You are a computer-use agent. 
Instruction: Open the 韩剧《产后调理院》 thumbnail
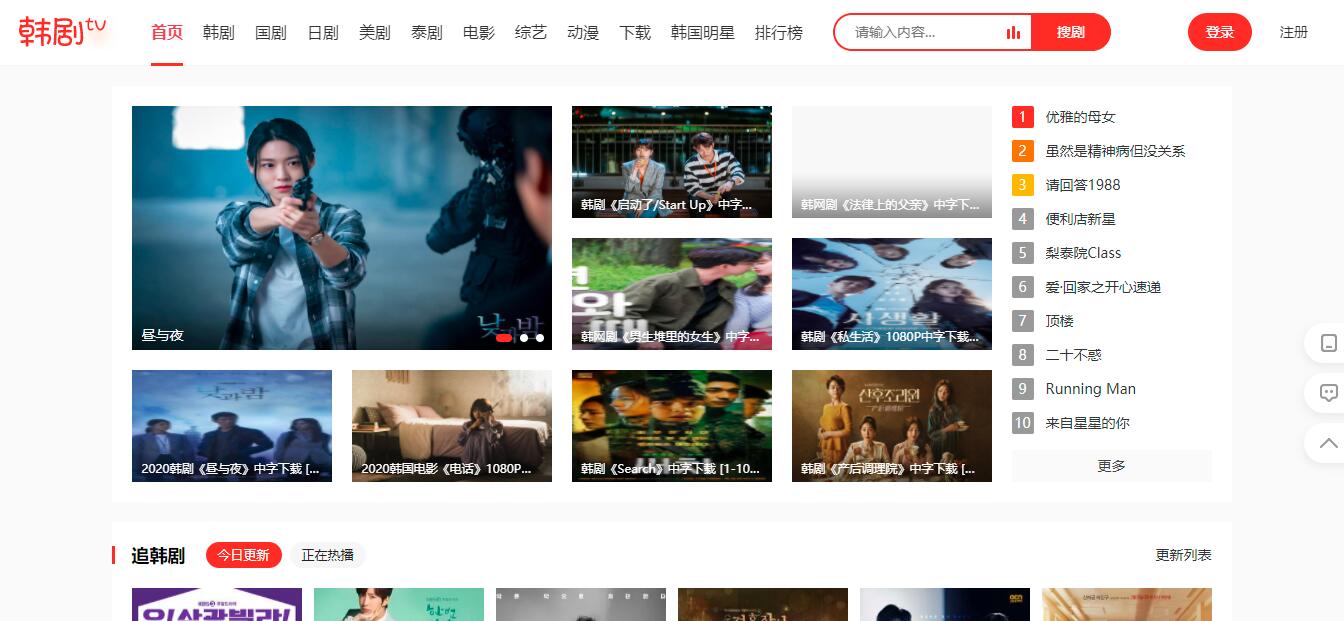[892, 426]
